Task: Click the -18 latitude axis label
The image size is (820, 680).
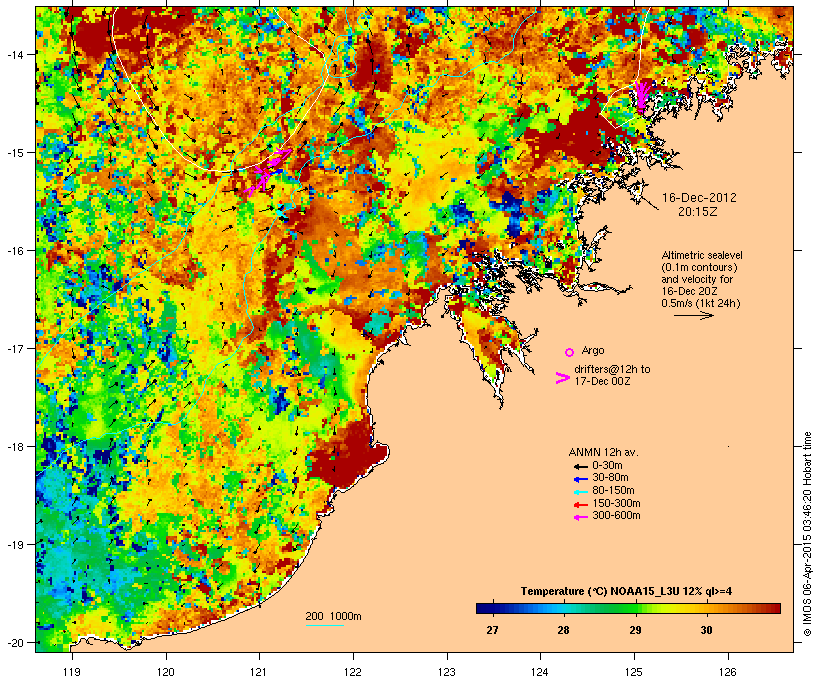Action: click(14, 447)
